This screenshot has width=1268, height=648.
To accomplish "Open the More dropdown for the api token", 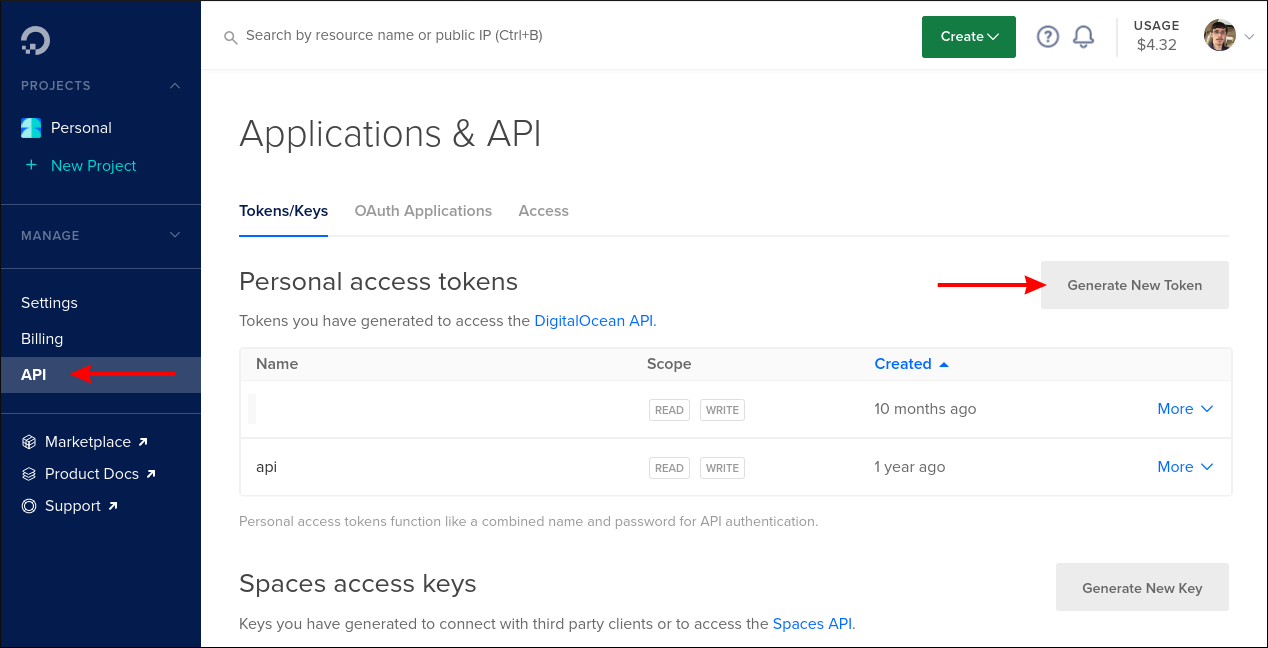I will (x=1185, y=466).
